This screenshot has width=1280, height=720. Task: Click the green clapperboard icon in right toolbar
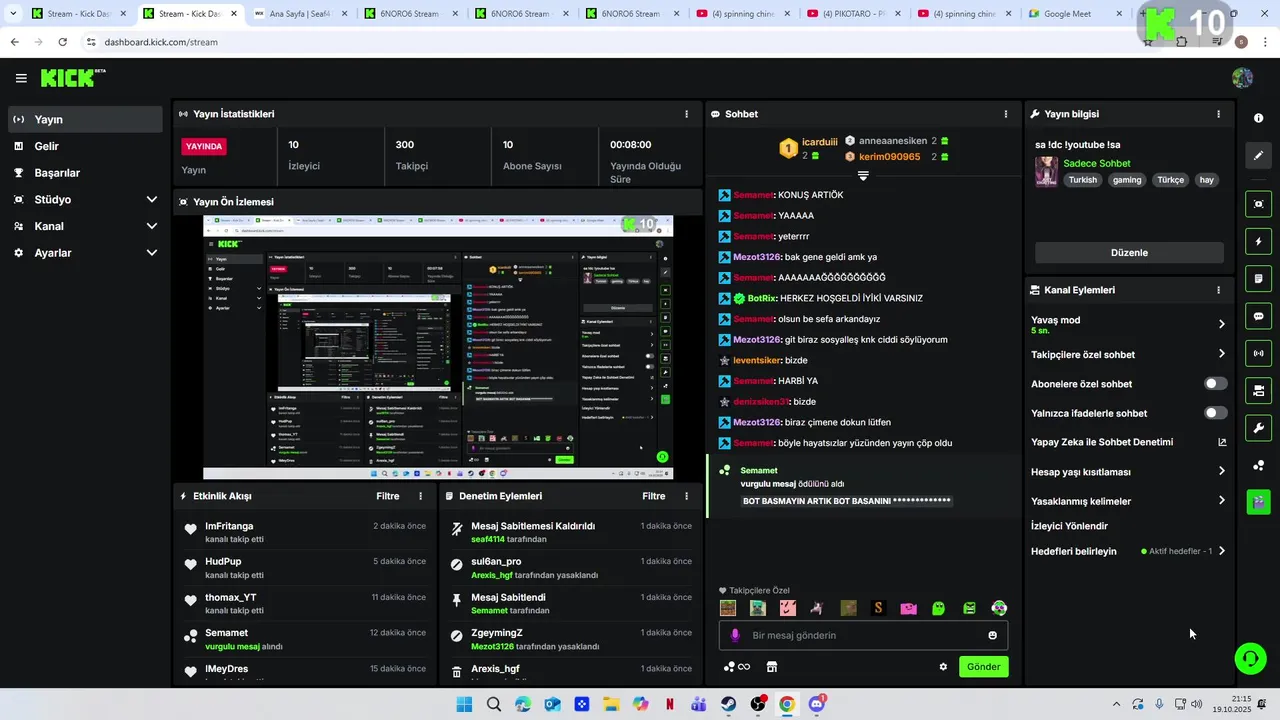coord(1258,501)
